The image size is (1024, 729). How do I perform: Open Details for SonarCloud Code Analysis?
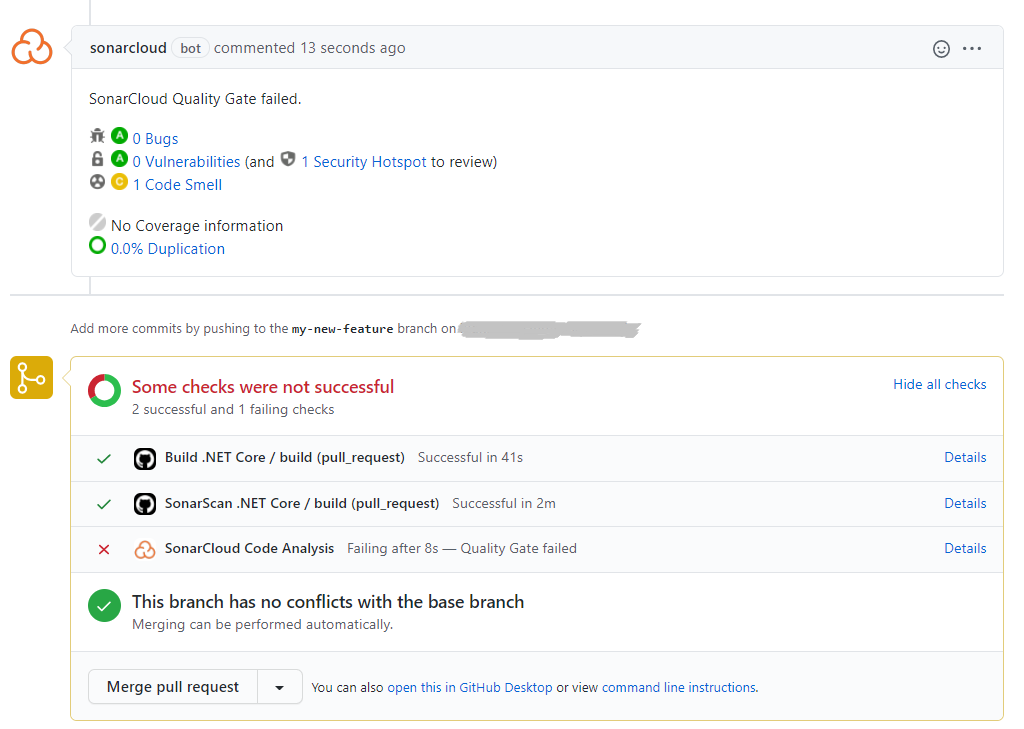pos(965,548)
